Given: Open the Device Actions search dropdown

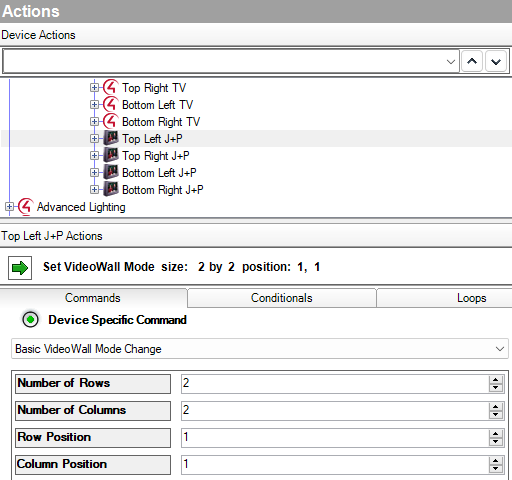Looking at the screenshot, I should pos(451,62).
